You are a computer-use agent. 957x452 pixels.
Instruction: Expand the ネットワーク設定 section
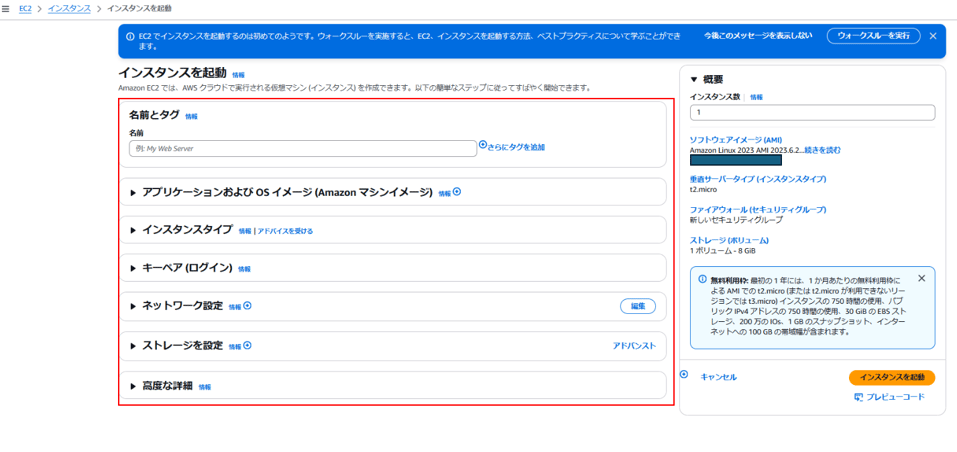coord(133,307)
